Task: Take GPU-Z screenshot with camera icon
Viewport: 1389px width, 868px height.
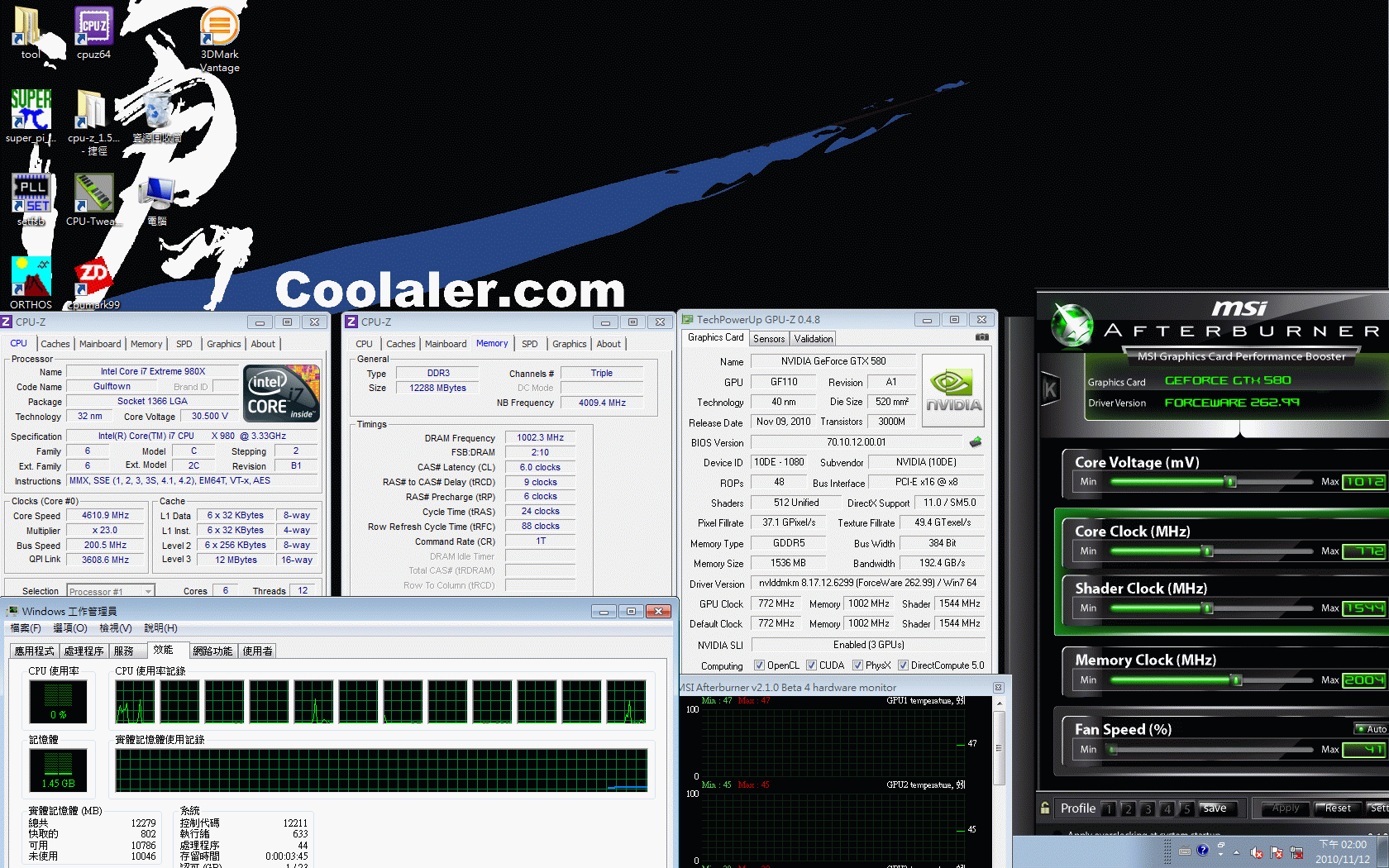Action: pyautogui.click(x=981, y=337)
